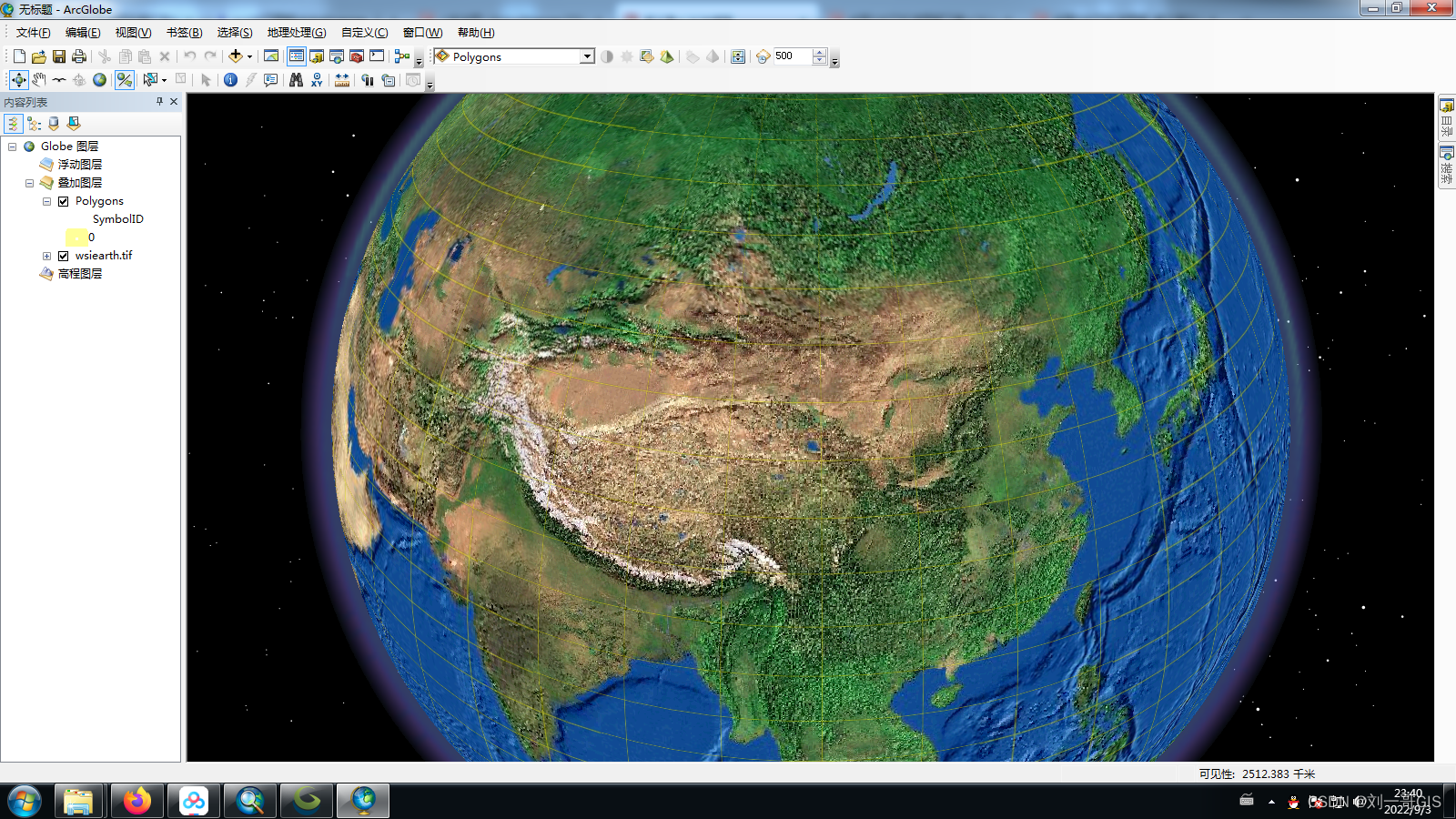Image resolution: width=1456 pixels, height=819 pixels.
Task: Launch the ModelBuilder window
Action: (x=402, y=56)
